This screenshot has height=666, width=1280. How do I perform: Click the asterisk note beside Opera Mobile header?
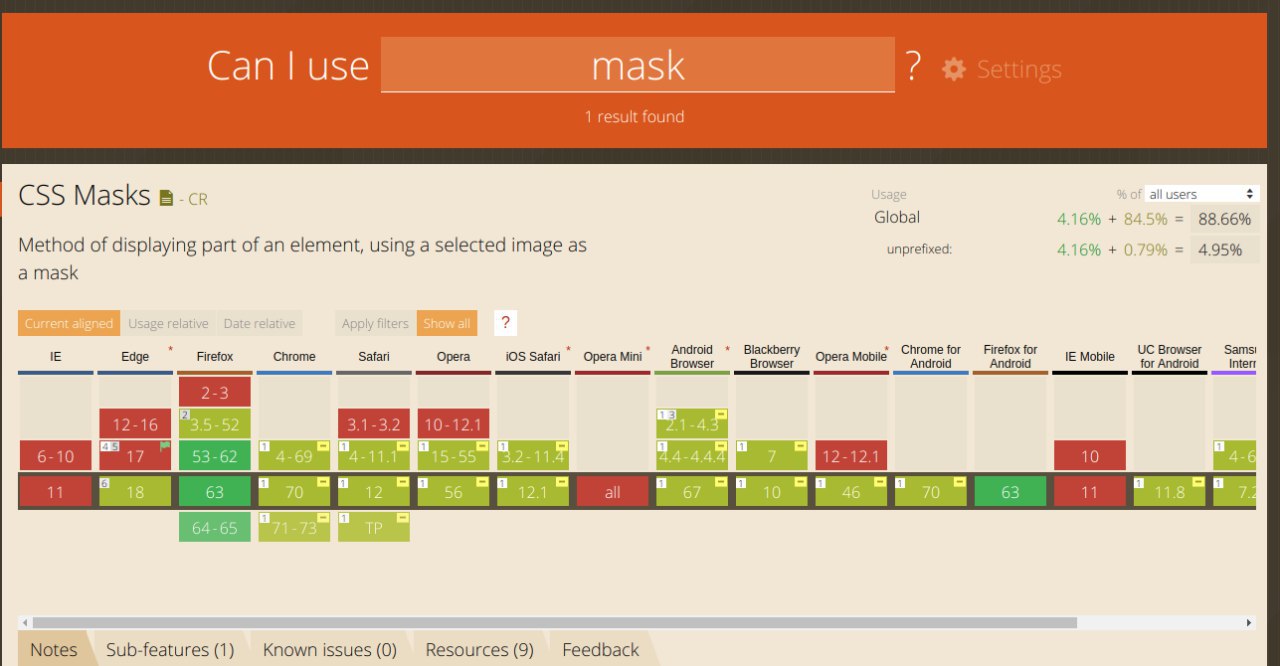[x=886, y=350]
